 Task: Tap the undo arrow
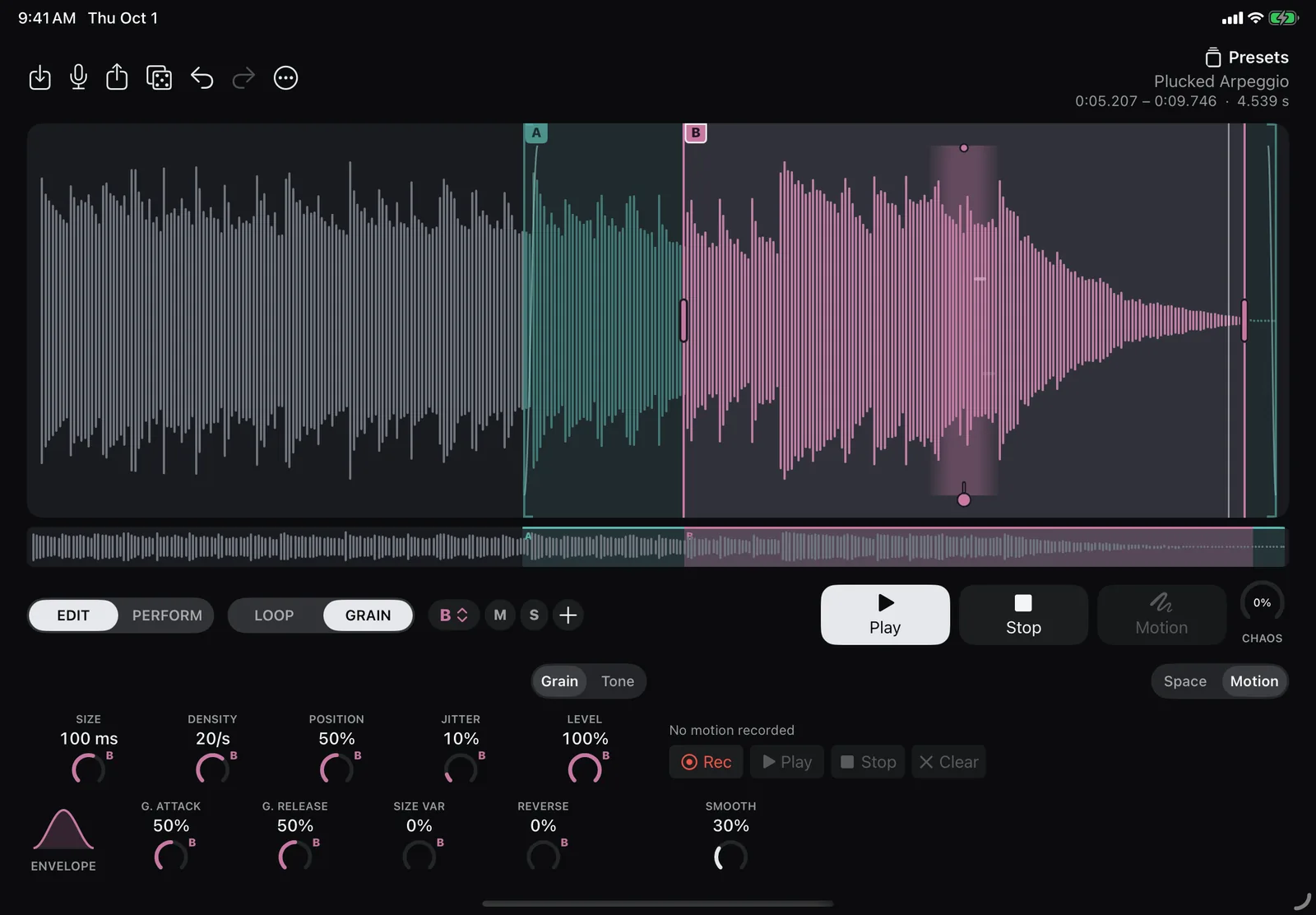[x=202, y=78]
